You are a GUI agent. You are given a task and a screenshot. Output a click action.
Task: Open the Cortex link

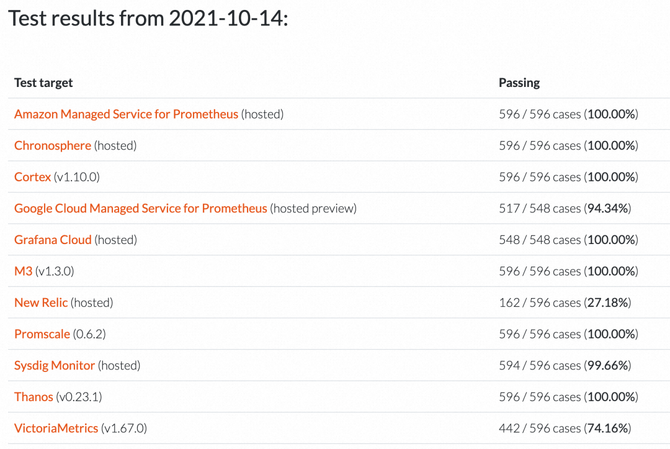tap(32, 177)
